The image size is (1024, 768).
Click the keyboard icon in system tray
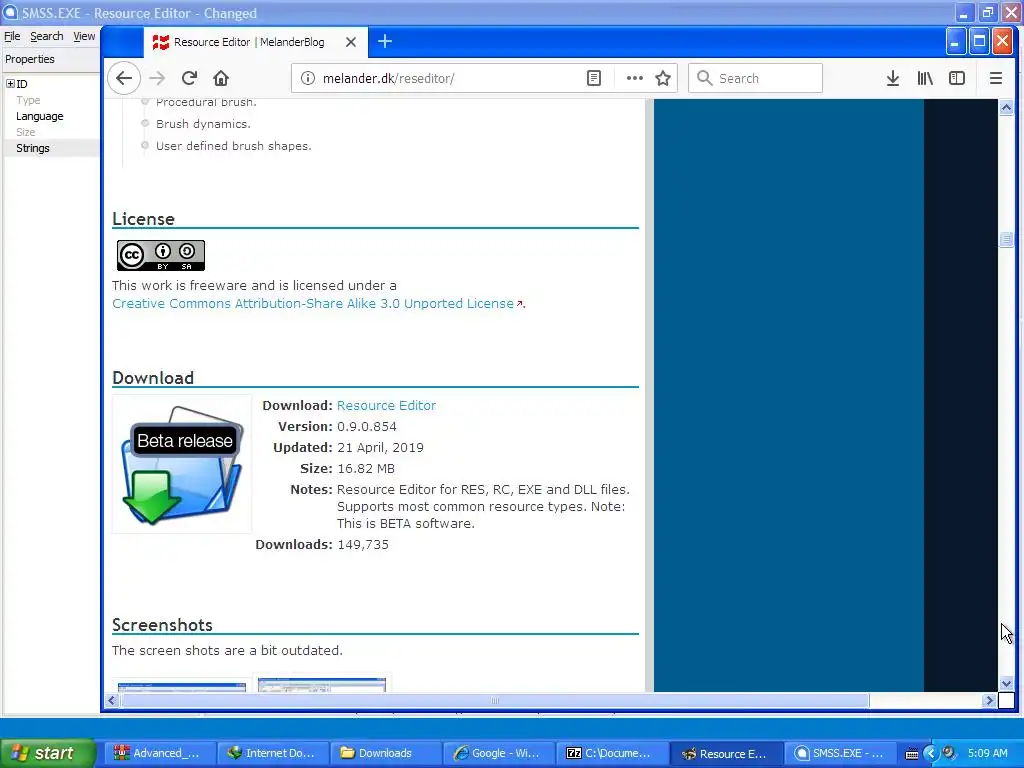pyautogui.click(x=912, y=754)
